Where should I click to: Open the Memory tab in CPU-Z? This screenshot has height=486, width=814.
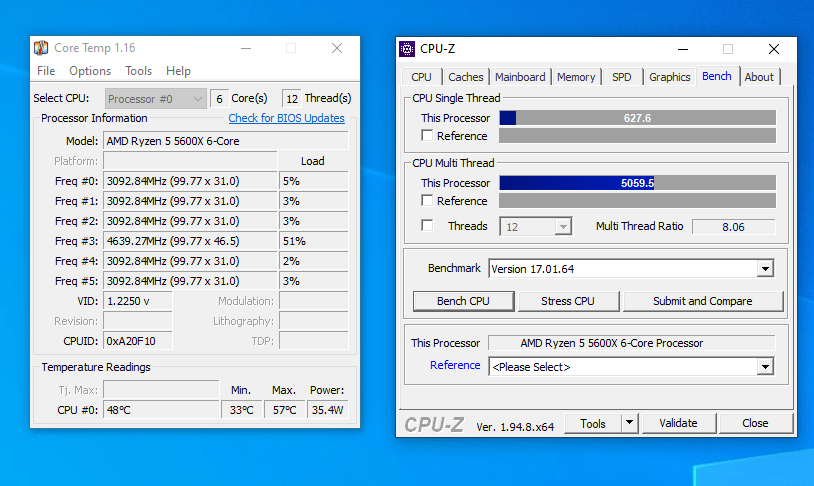(x=576, y=77)
